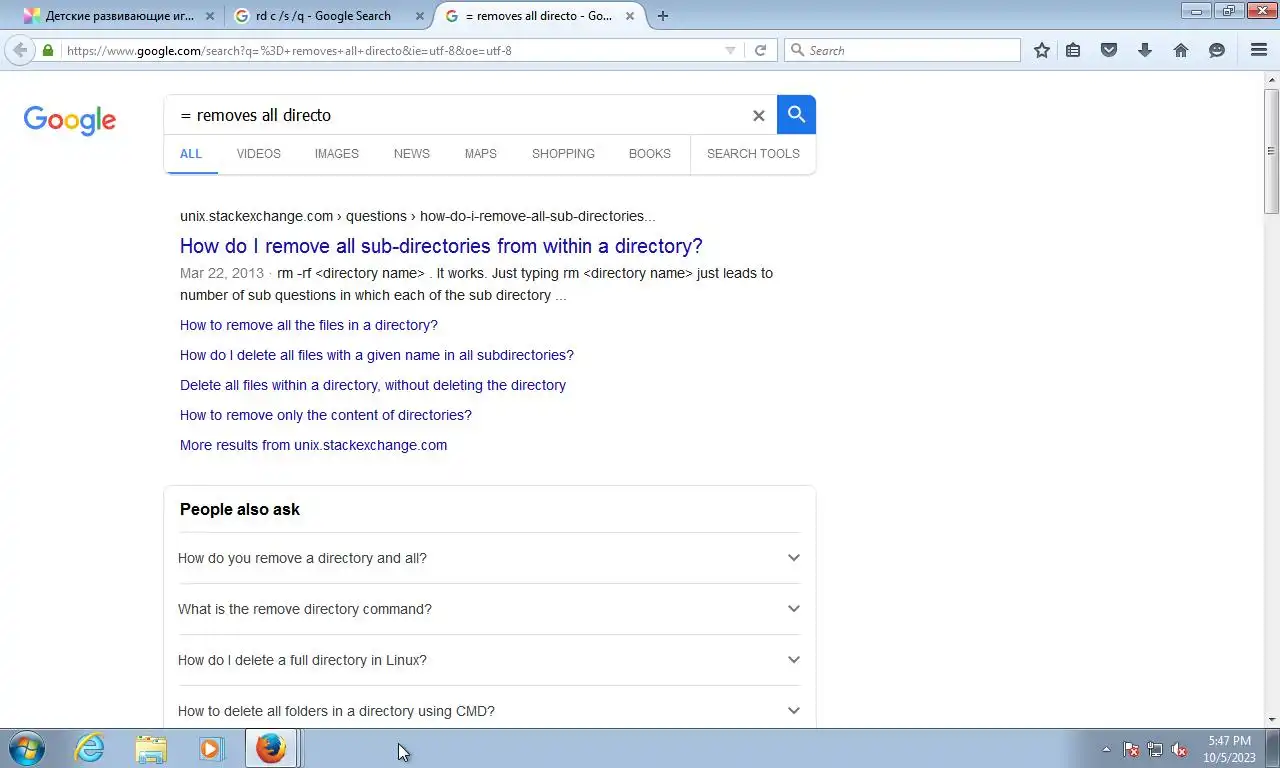1280x768 pixels.
Task: Select the removes all directo tab
Action: [538, 16]
